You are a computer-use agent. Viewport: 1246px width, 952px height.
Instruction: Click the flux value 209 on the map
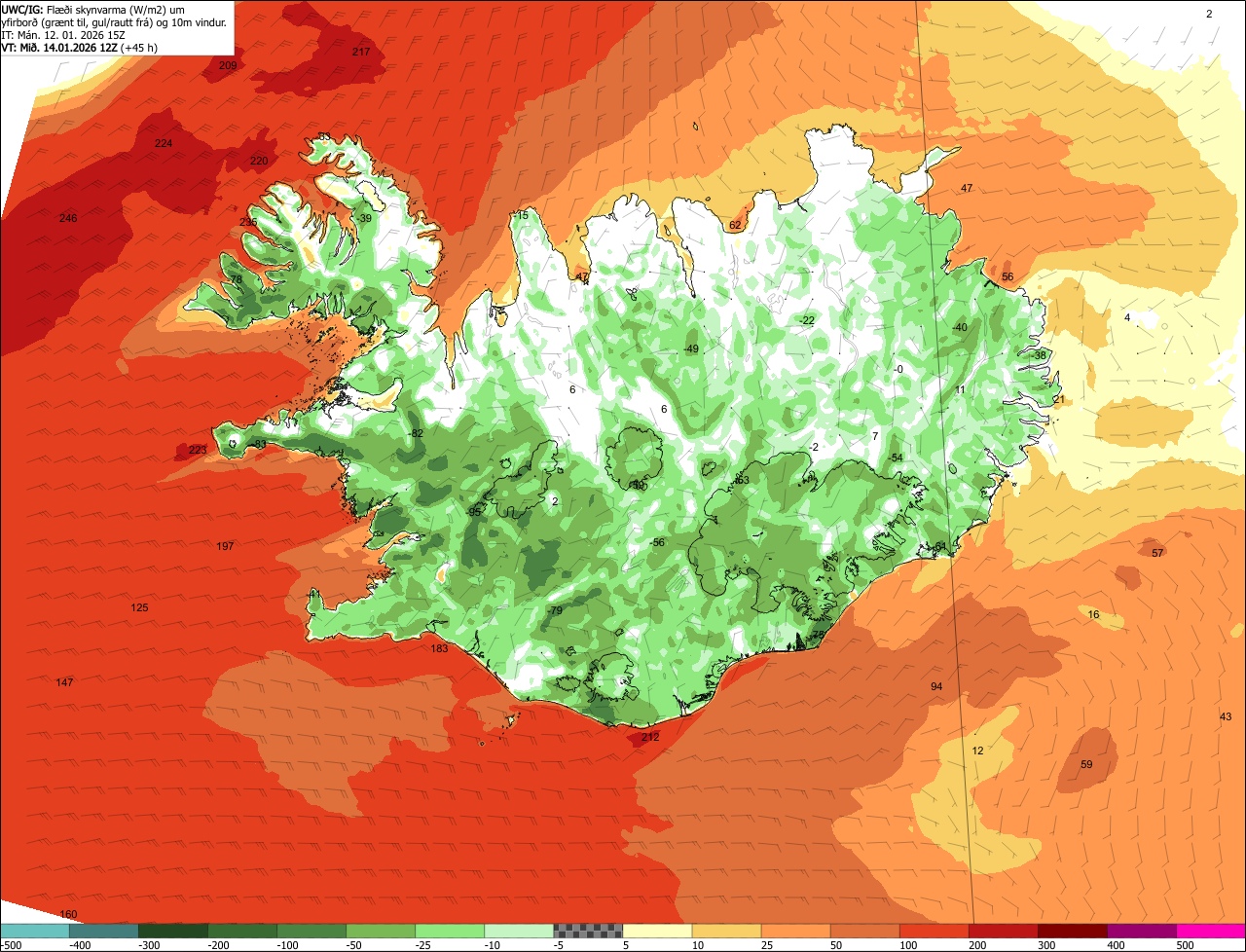coord(228,65)
